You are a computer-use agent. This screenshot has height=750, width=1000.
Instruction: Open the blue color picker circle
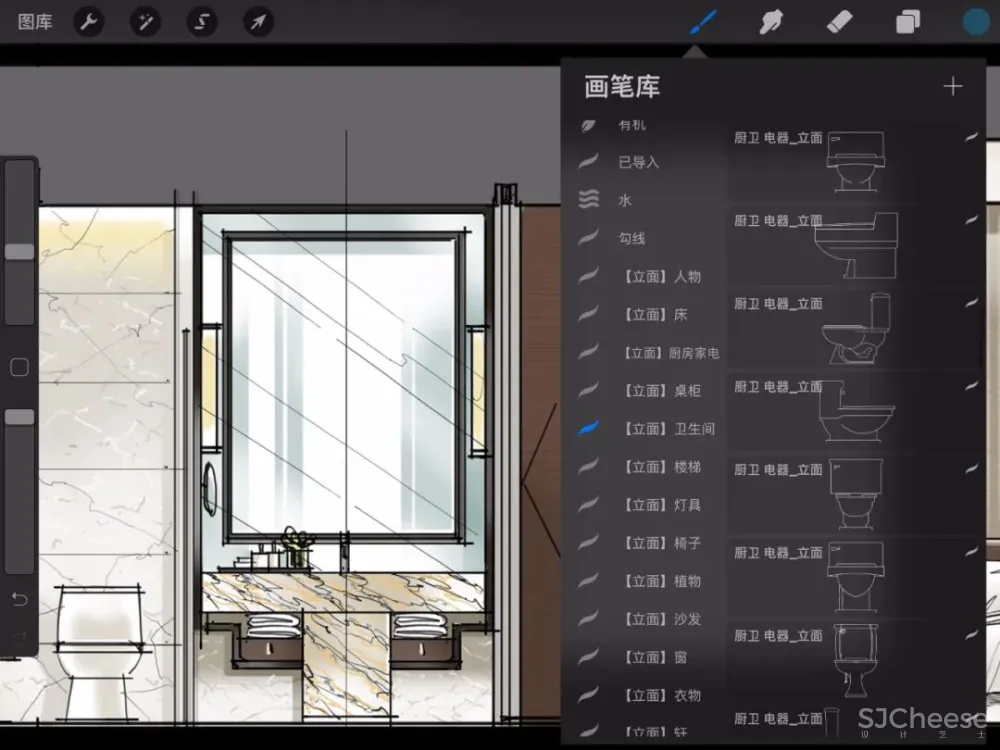(975, 22)
